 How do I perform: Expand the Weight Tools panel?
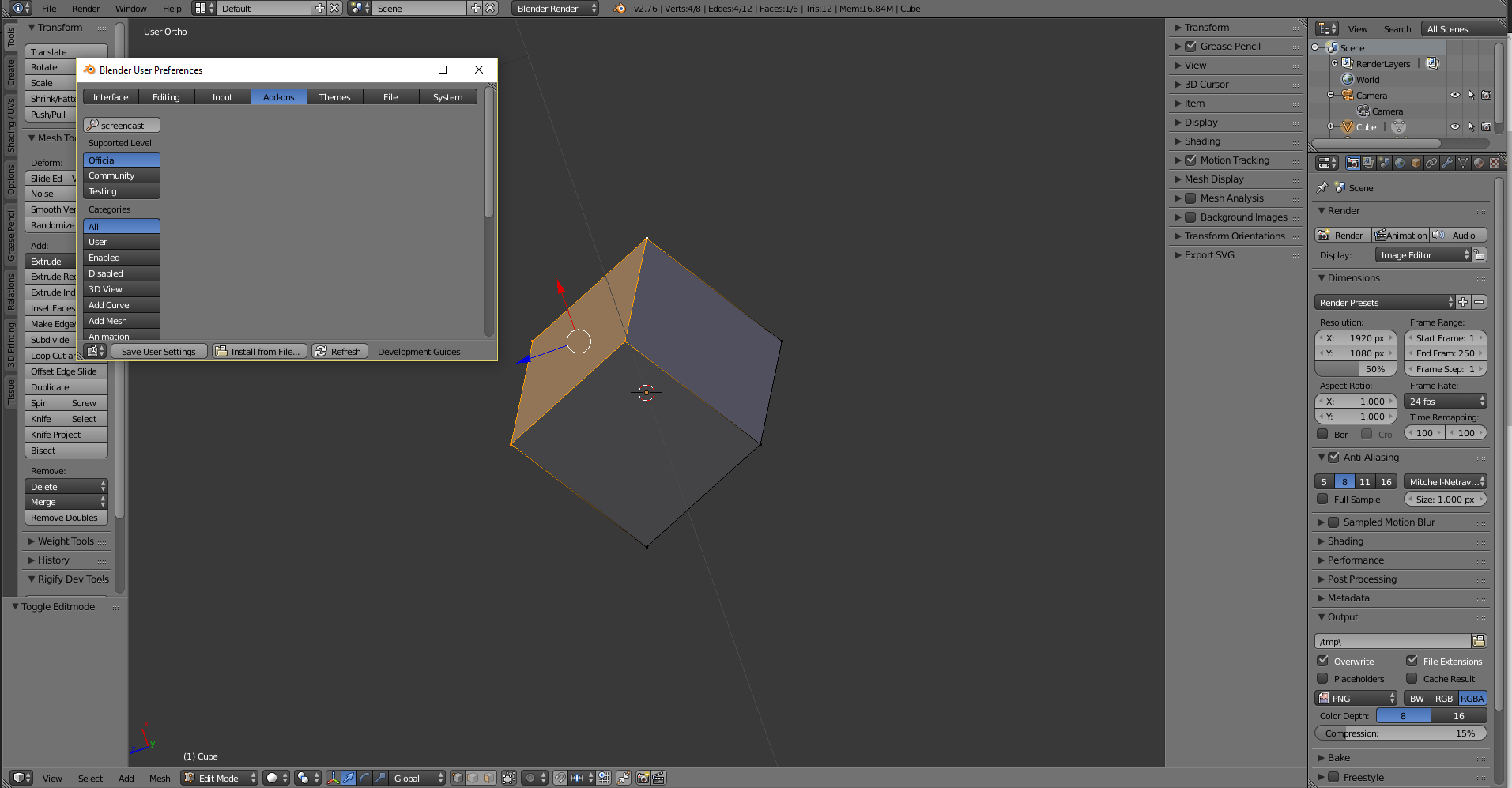point(66,541)
